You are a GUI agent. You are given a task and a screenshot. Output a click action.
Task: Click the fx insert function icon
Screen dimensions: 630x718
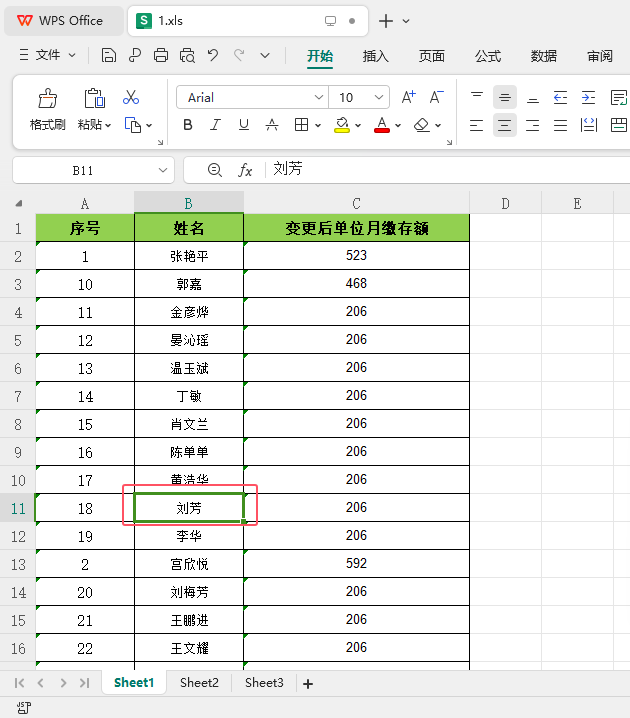click(x=245, y=170)
